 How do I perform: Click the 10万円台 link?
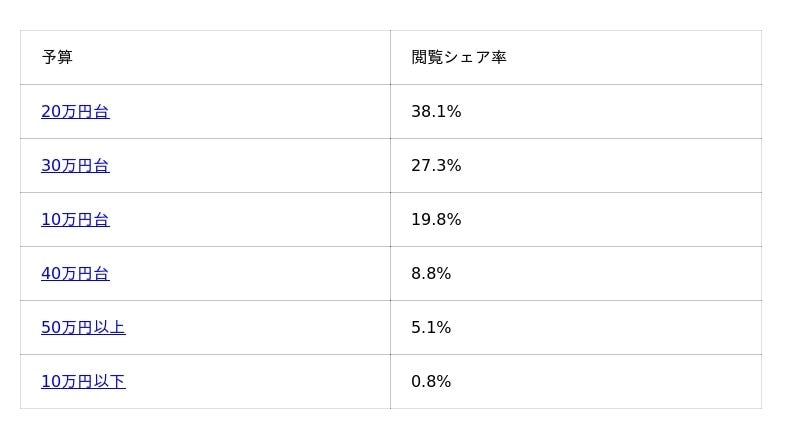75,220
